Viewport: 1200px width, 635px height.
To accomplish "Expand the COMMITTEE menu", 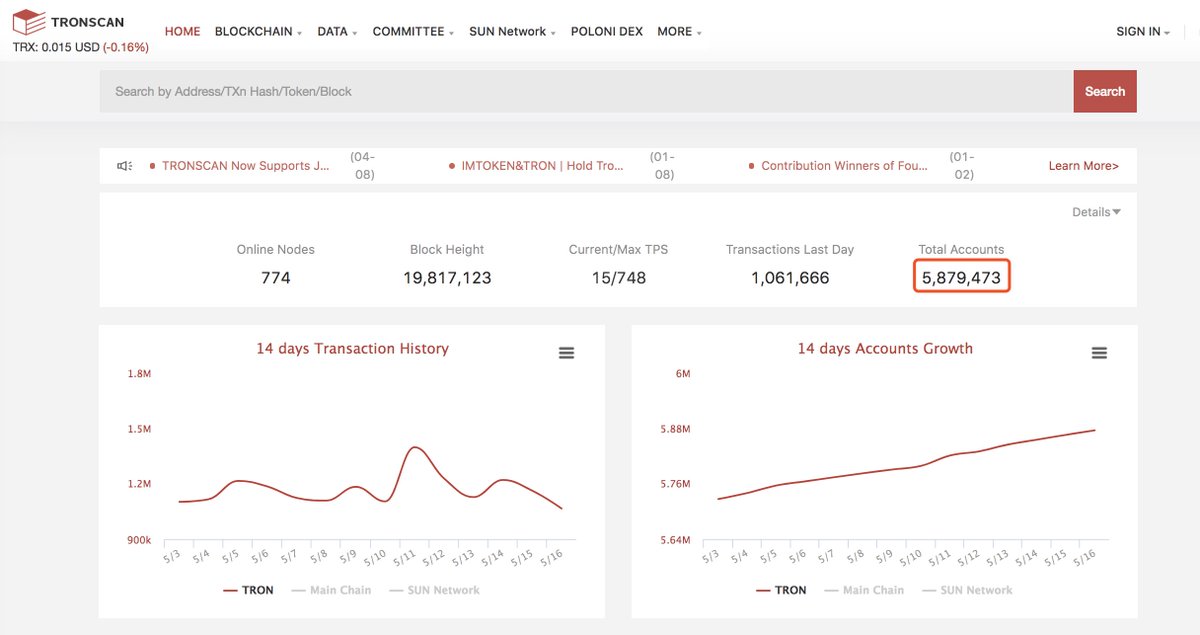I will tap(413, 31).
